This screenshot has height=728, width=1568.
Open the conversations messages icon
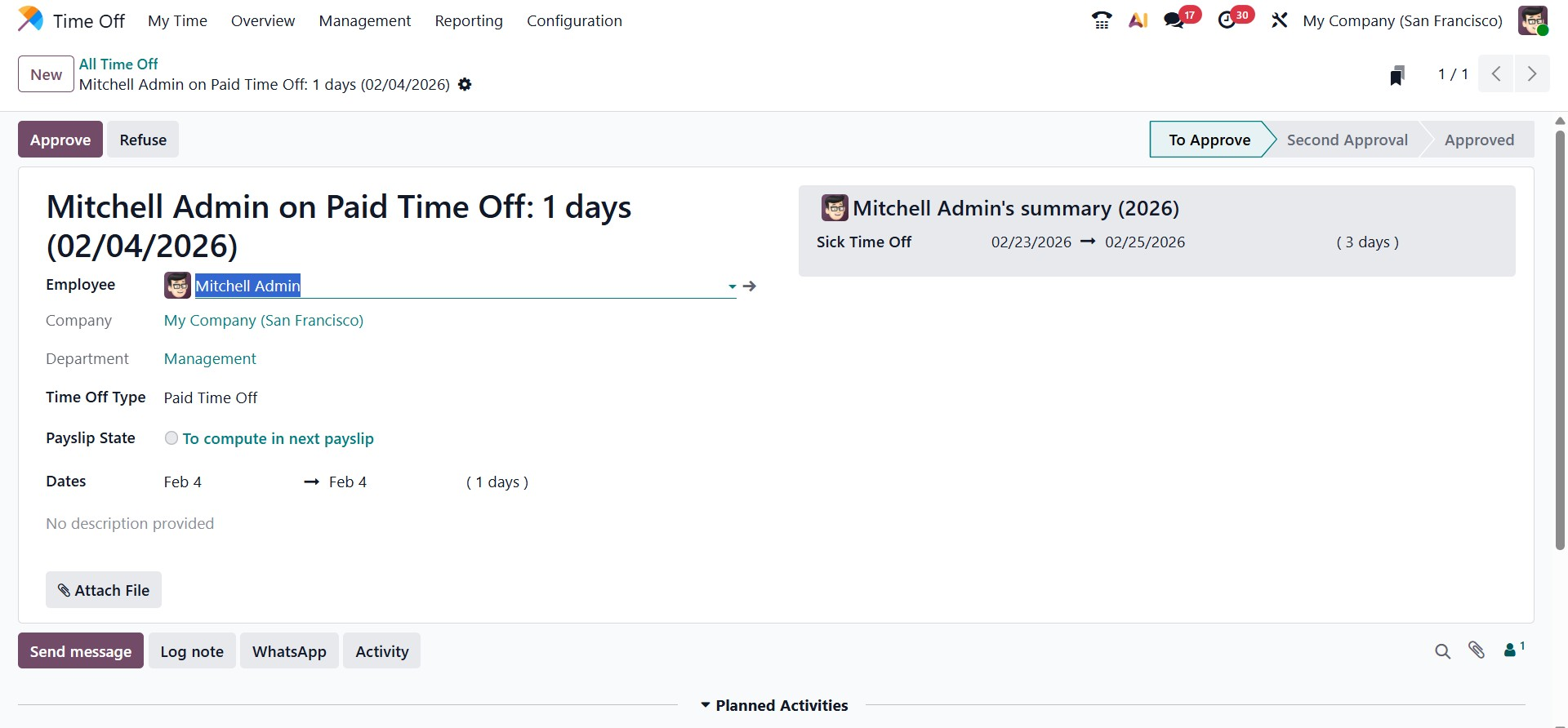(x=1174, y=20)
